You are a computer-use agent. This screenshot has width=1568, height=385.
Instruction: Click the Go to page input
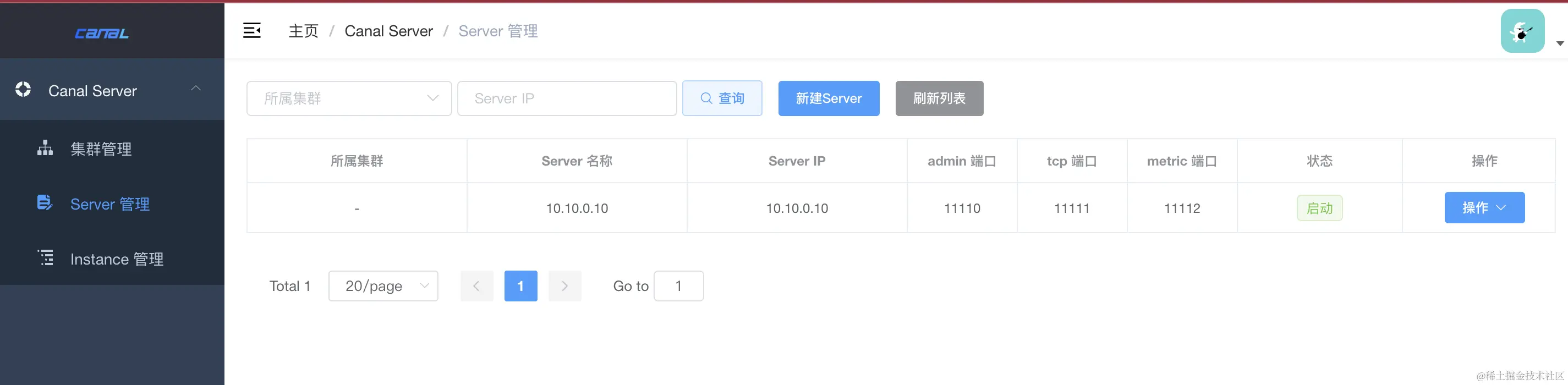coord(679,286)
